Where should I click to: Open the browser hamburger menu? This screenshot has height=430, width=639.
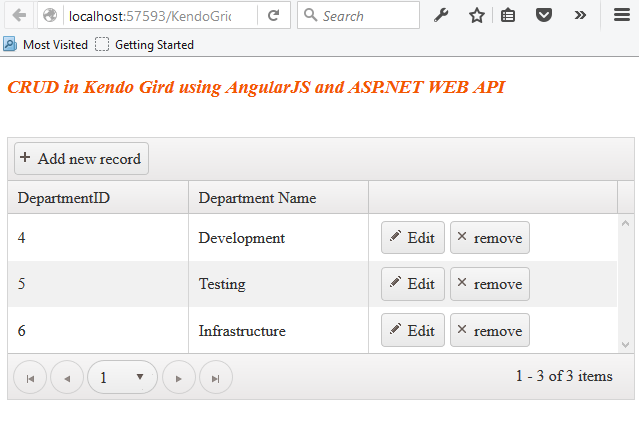pyautogui.click(x=622, y=15)
